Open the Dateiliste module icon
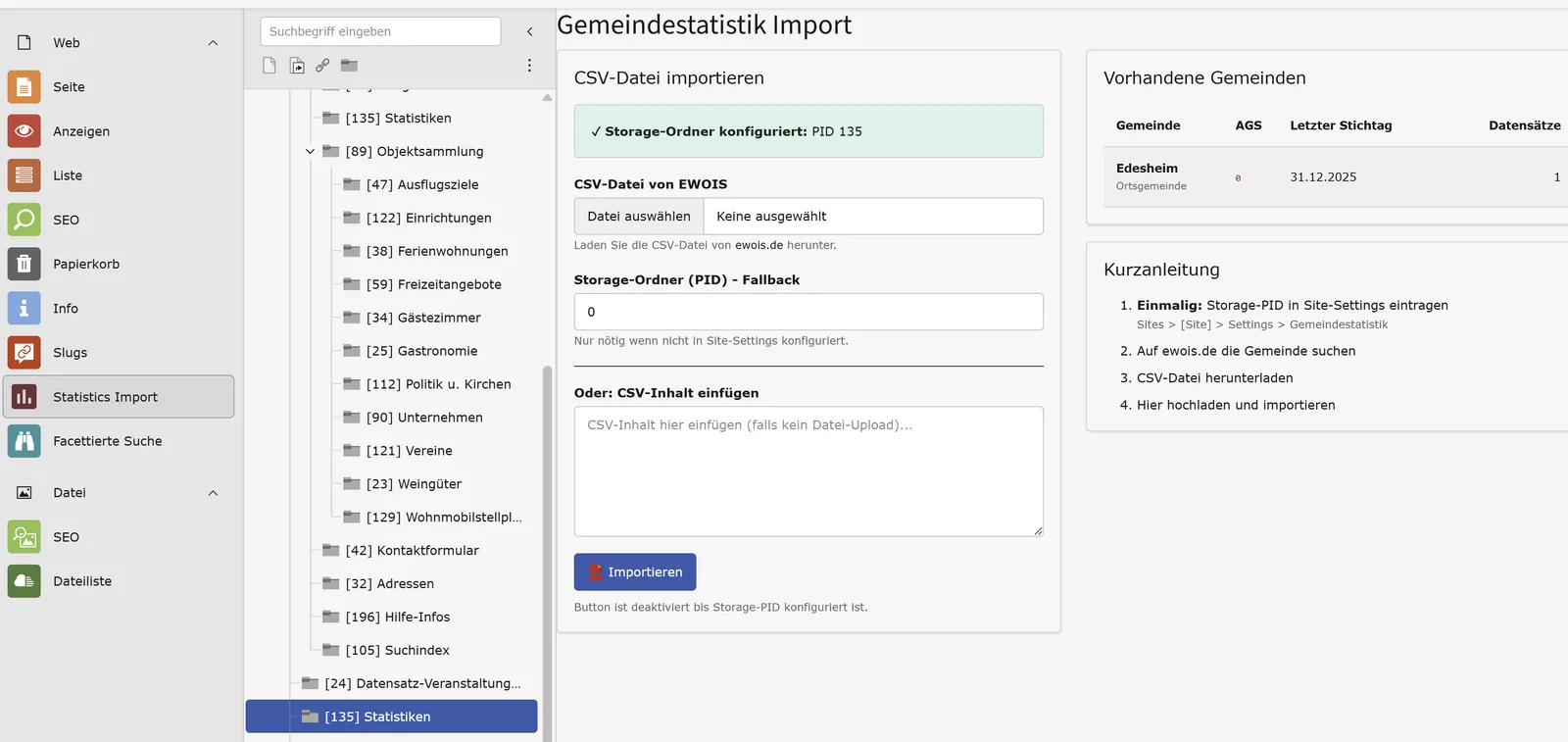The height and width of the screenshot is (742, 1568). tap(24, 581)
